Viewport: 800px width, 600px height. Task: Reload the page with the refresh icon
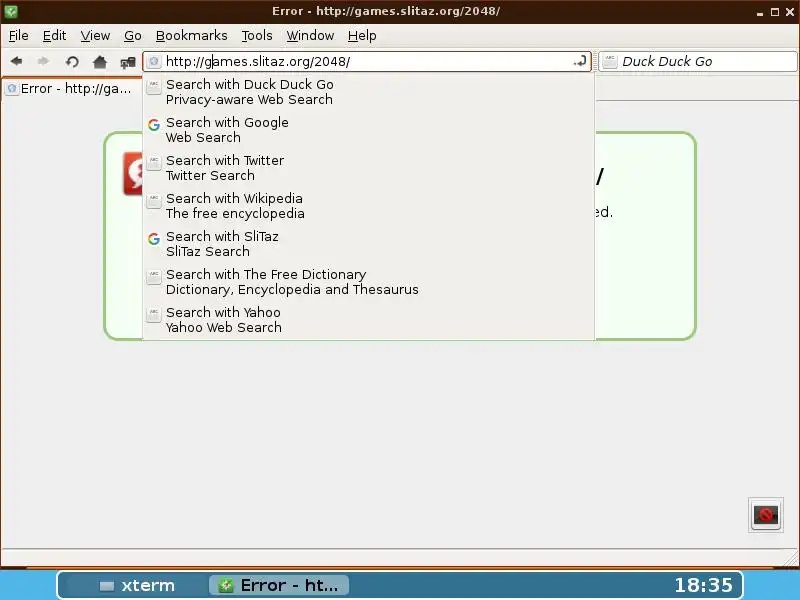click(x=72, y=62)
